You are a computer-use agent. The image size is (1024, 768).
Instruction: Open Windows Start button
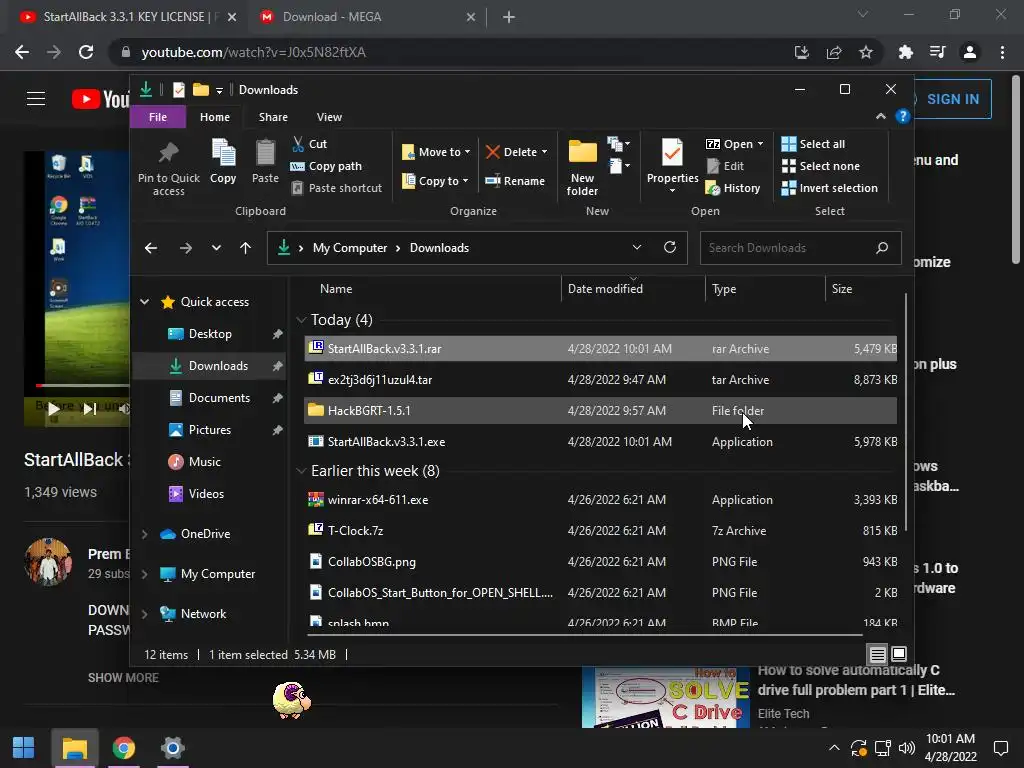point(24,748)
